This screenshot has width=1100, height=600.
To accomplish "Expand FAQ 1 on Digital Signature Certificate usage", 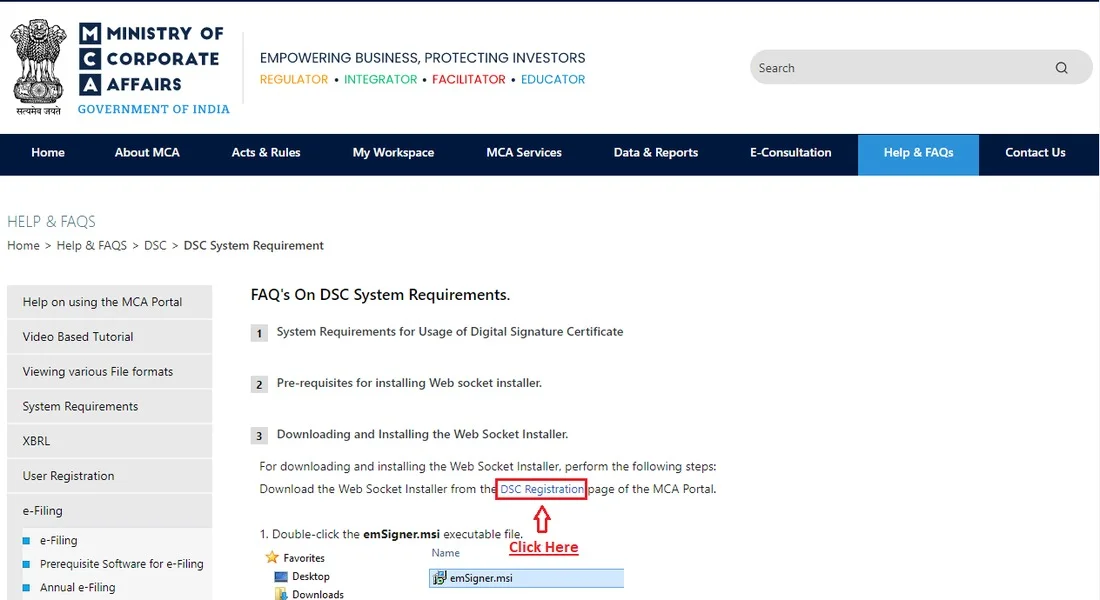I will pos(450,331).
